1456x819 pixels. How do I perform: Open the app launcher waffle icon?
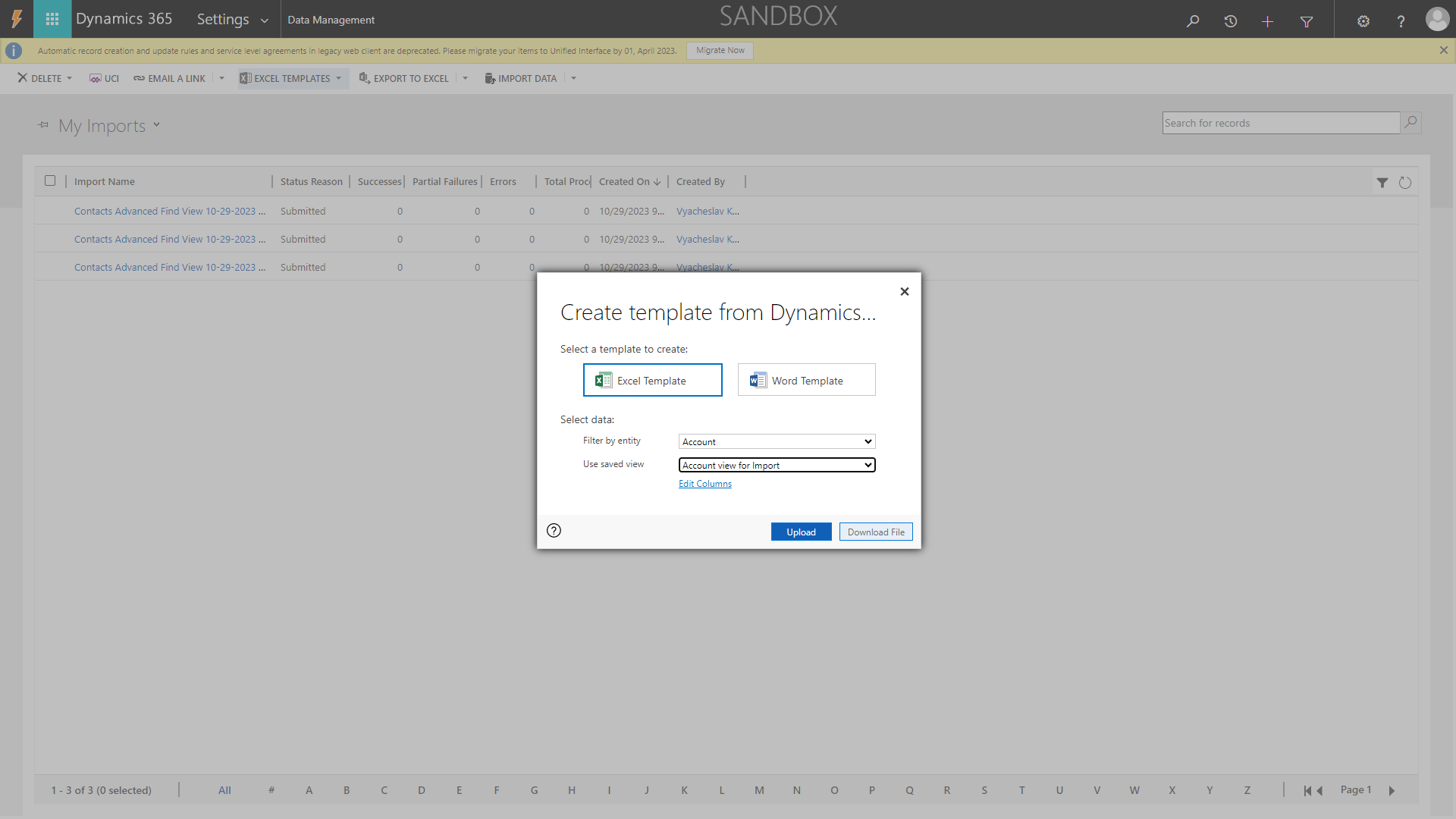coord(52,19)
